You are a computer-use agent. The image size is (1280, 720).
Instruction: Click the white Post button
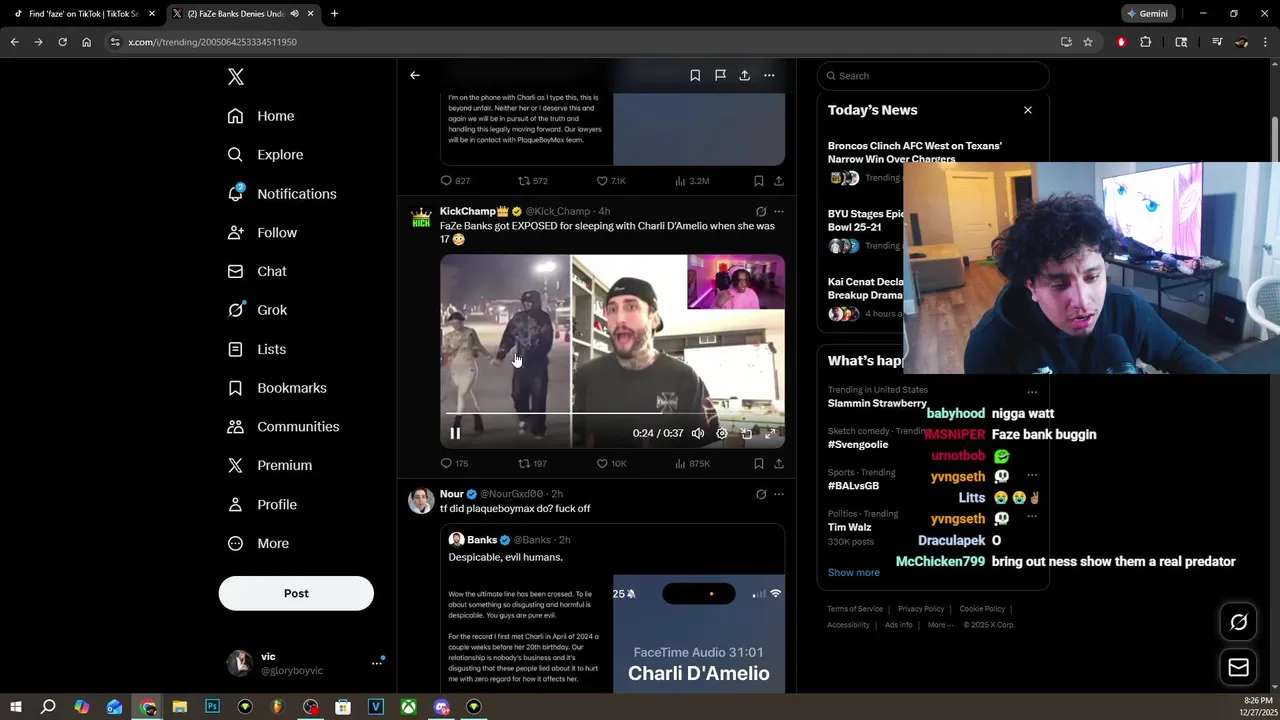(296, 593)
